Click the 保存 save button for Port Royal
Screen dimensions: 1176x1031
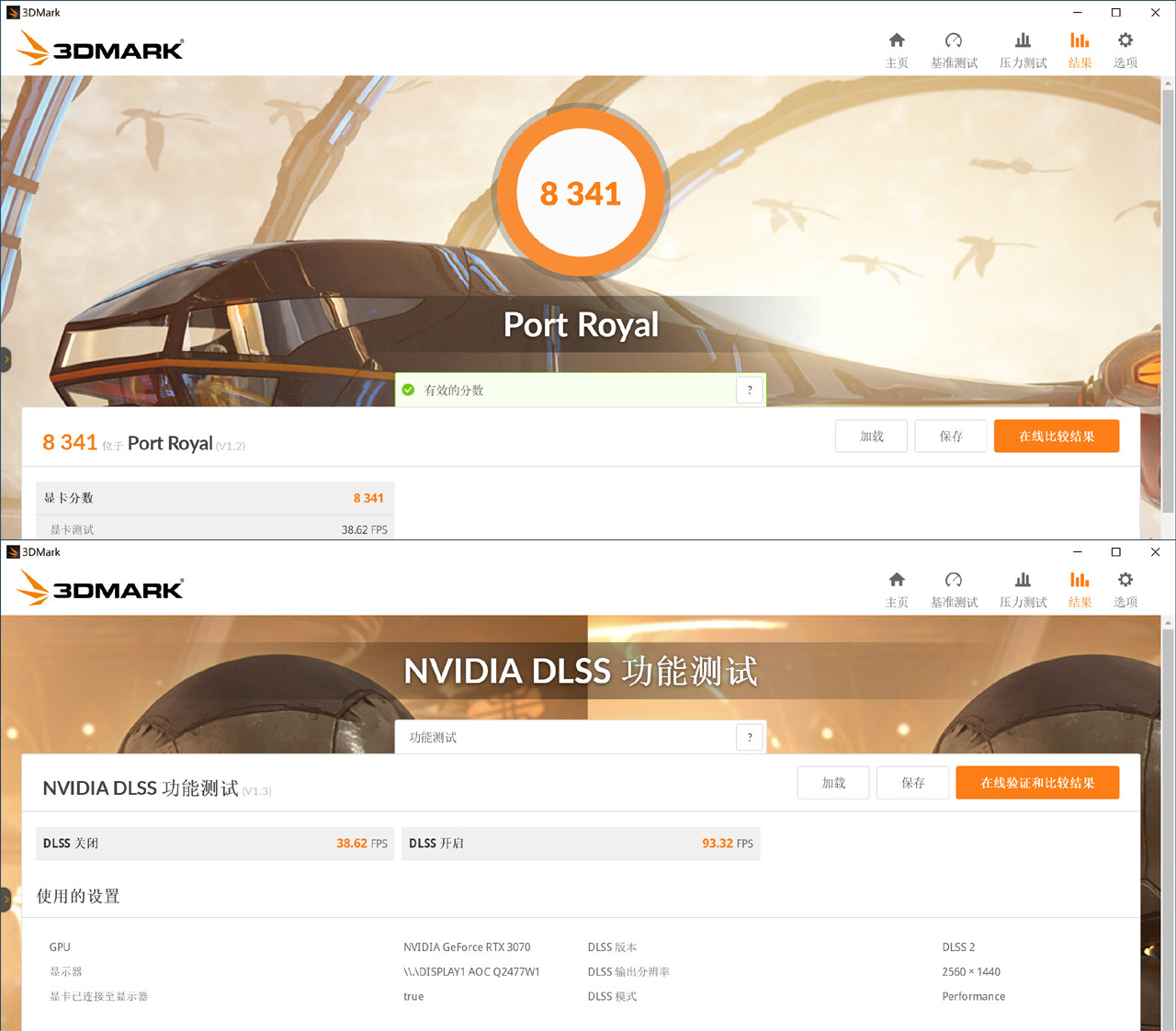click(x=950, y=436)
